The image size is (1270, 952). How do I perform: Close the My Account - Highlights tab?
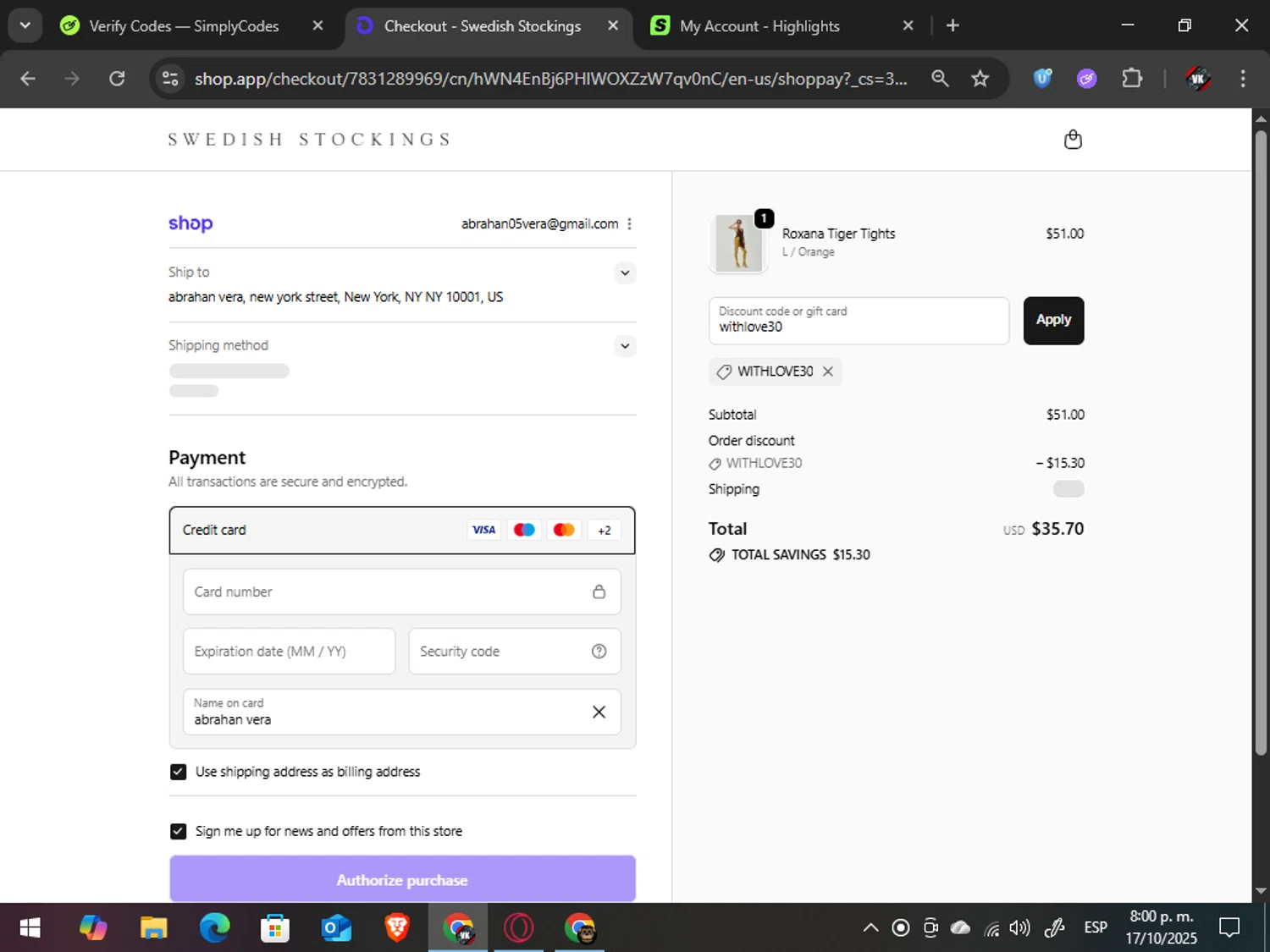908,26
